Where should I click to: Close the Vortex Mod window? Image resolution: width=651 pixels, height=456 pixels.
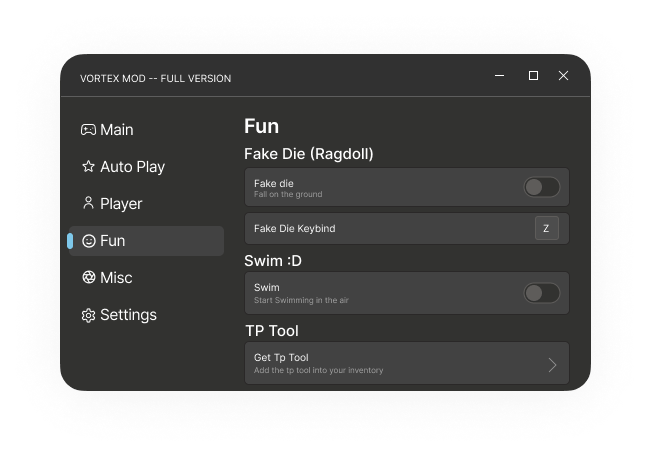pyautogui.click(x=563, y=76)
